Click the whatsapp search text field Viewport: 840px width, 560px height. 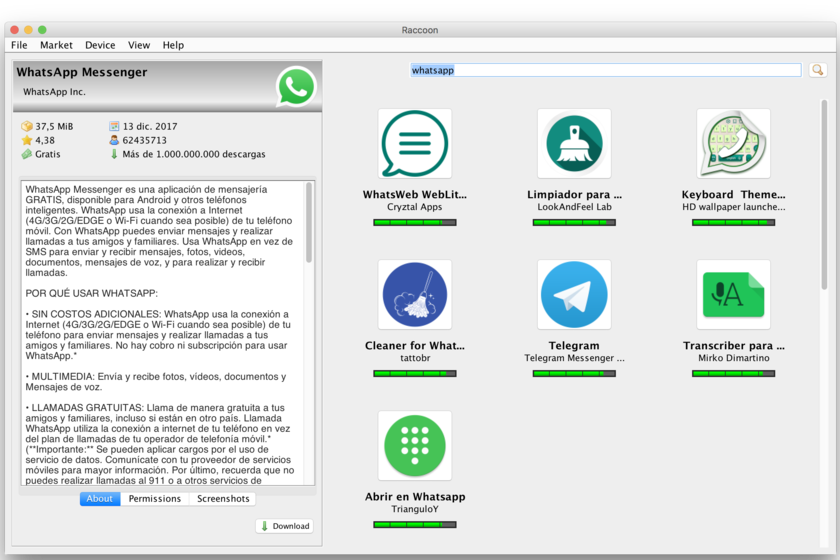[605, 70]
